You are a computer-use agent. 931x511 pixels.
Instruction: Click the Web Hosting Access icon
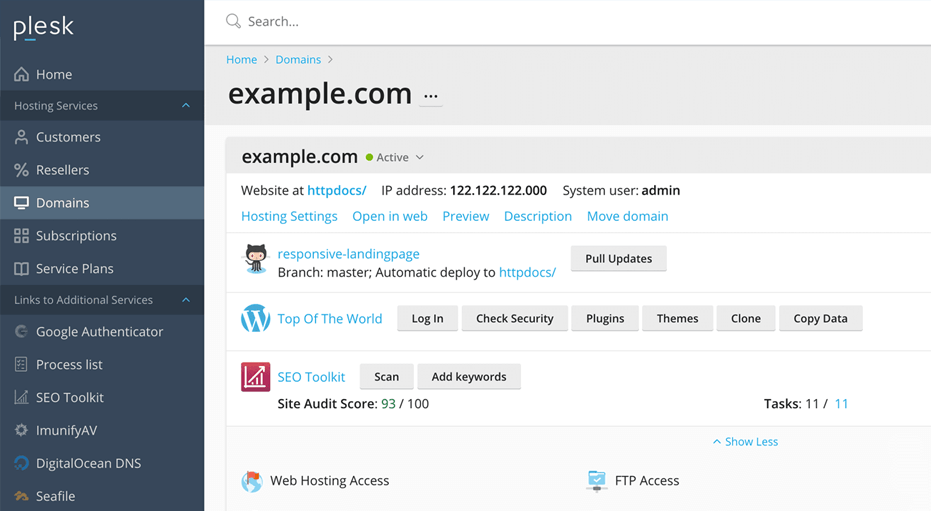tap(252, 481)
